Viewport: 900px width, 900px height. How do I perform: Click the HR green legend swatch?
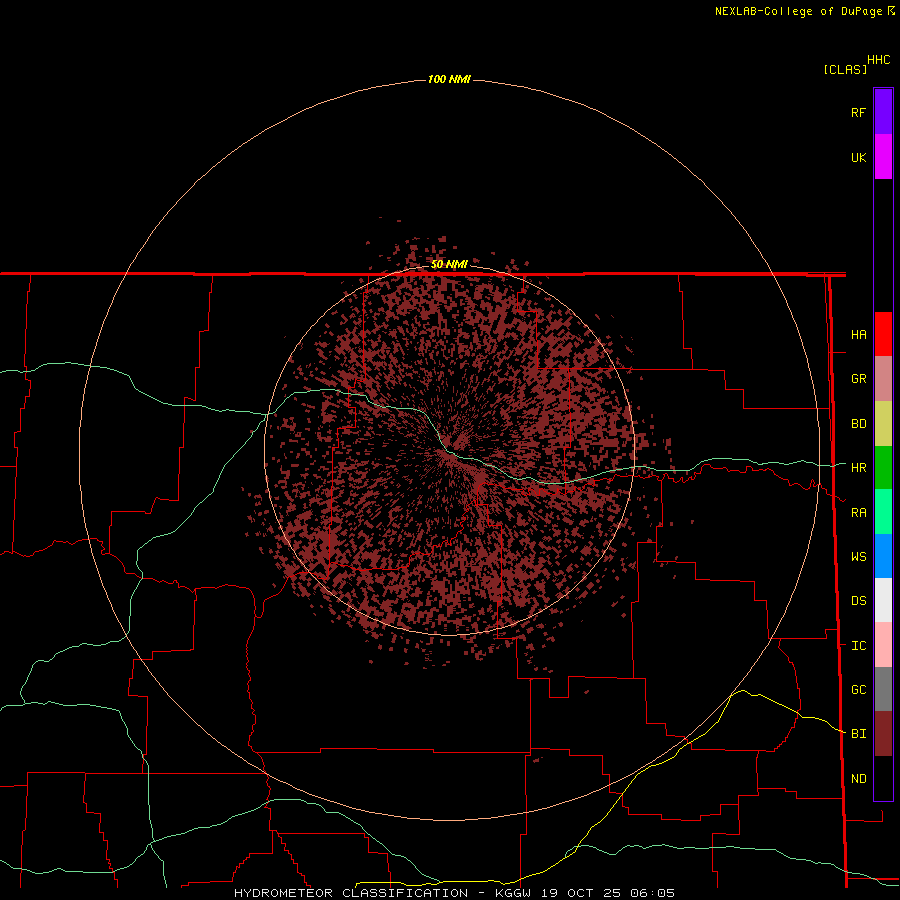tap(883, 468)
